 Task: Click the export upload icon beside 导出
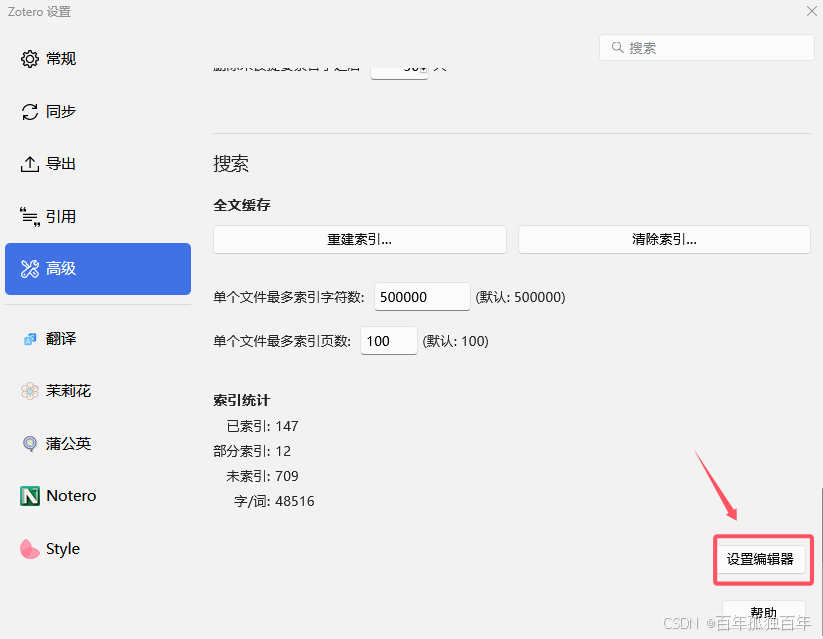30,164
